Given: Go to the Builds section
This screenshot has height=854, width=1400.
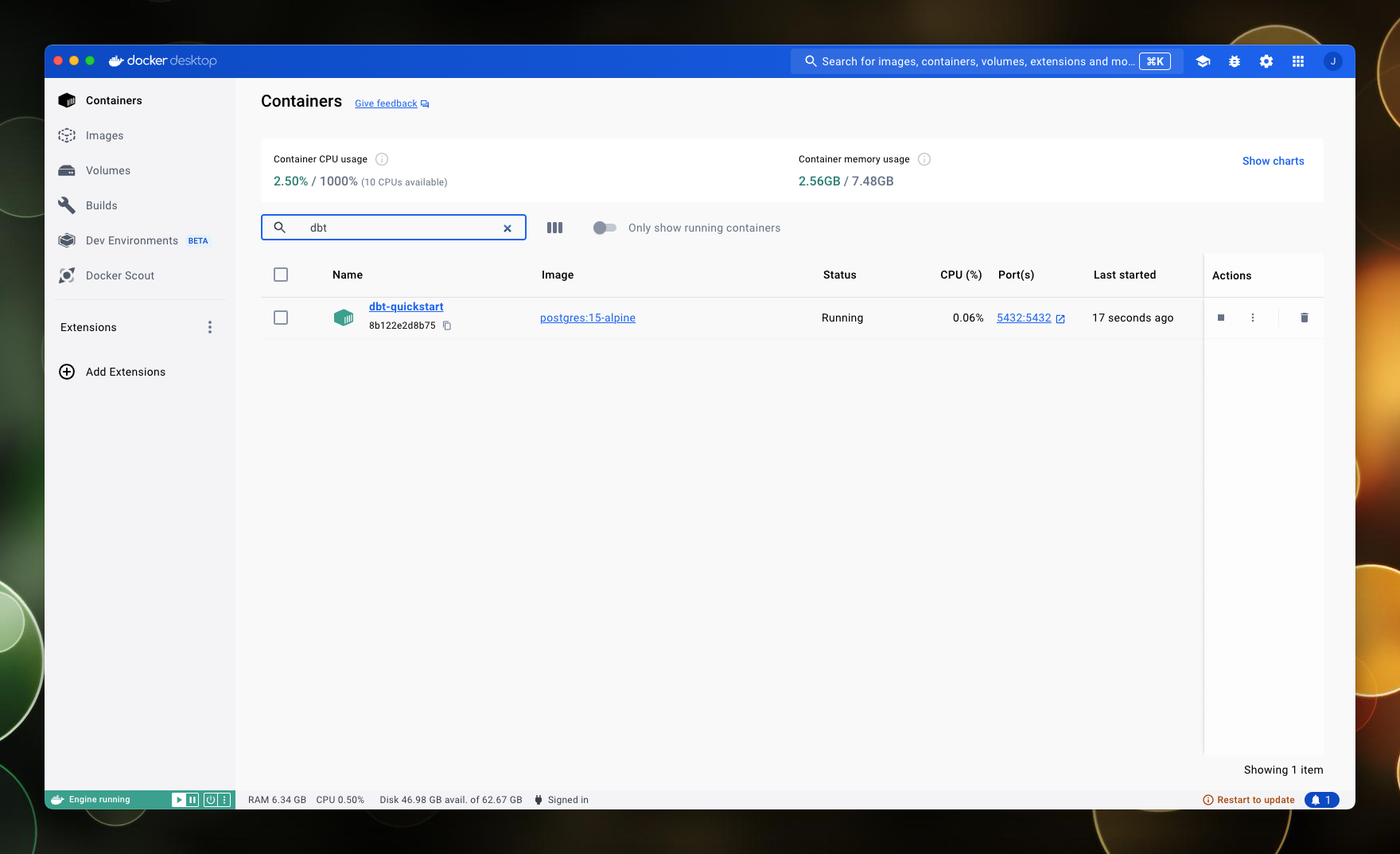Looking at the screenshot, I should coord(101,205).
